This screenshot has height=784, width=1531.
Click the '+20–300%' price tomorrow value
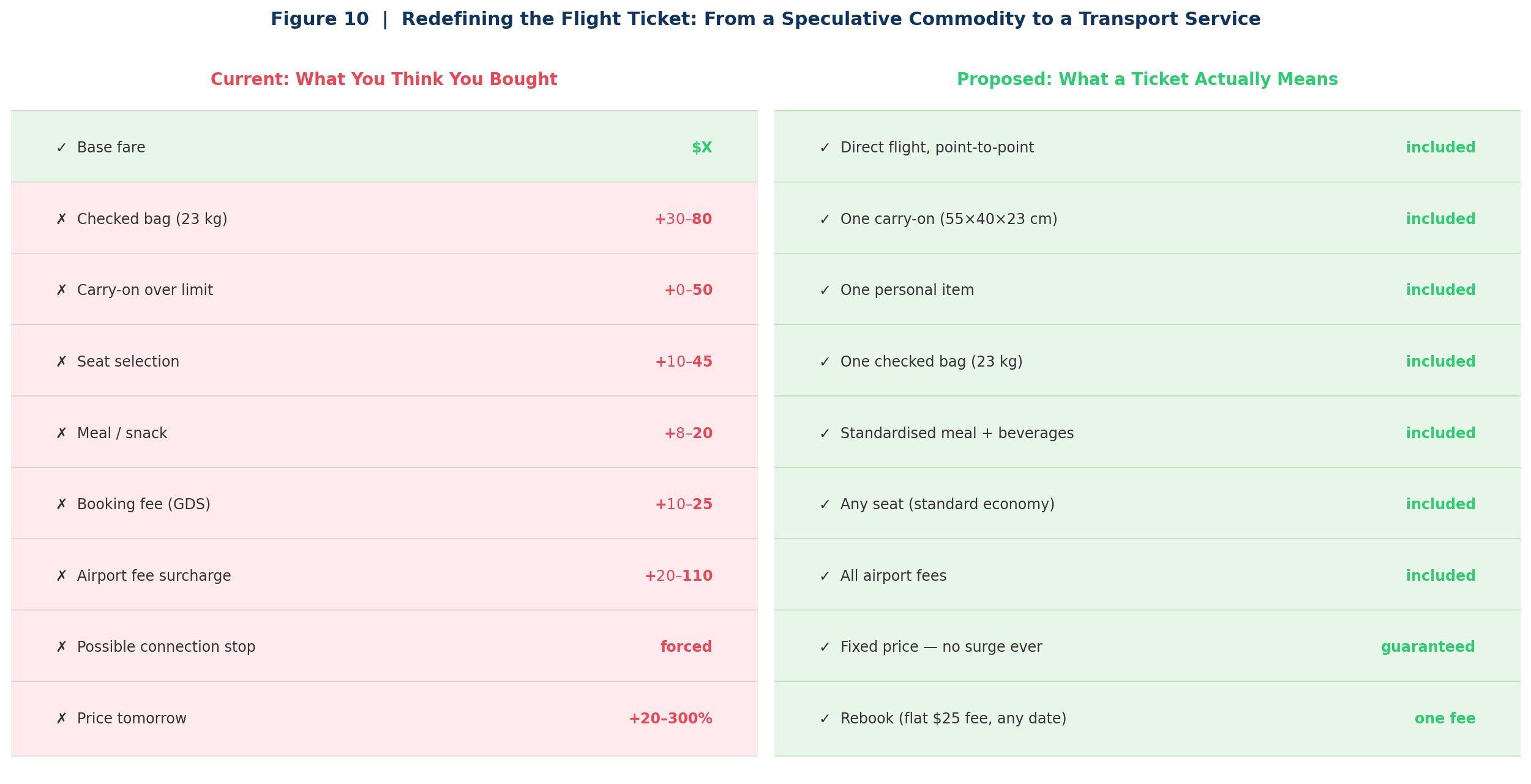tap(670, 719)
